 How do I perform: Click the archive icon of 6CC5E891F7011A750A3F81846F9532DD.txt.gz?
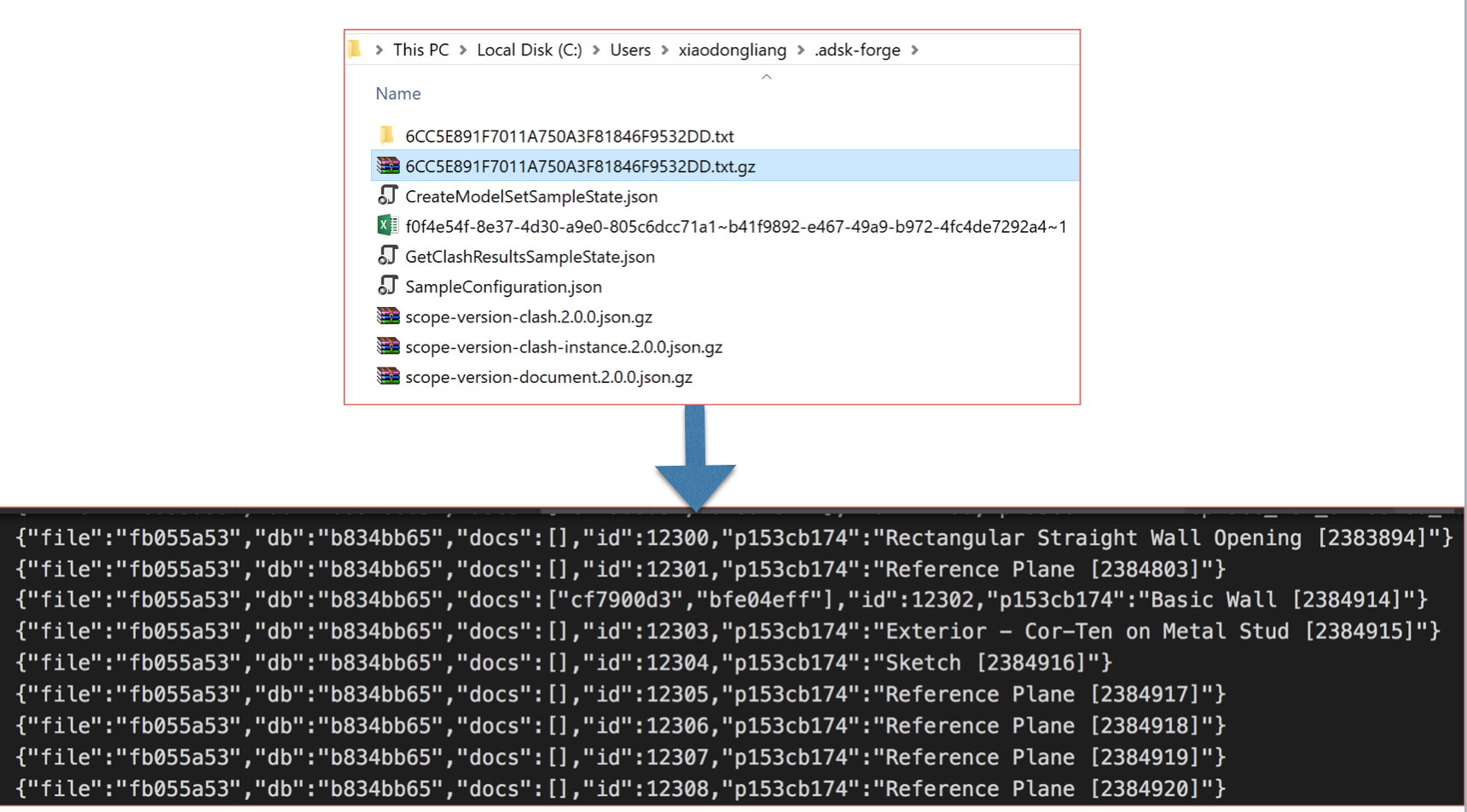pos(388,165)
